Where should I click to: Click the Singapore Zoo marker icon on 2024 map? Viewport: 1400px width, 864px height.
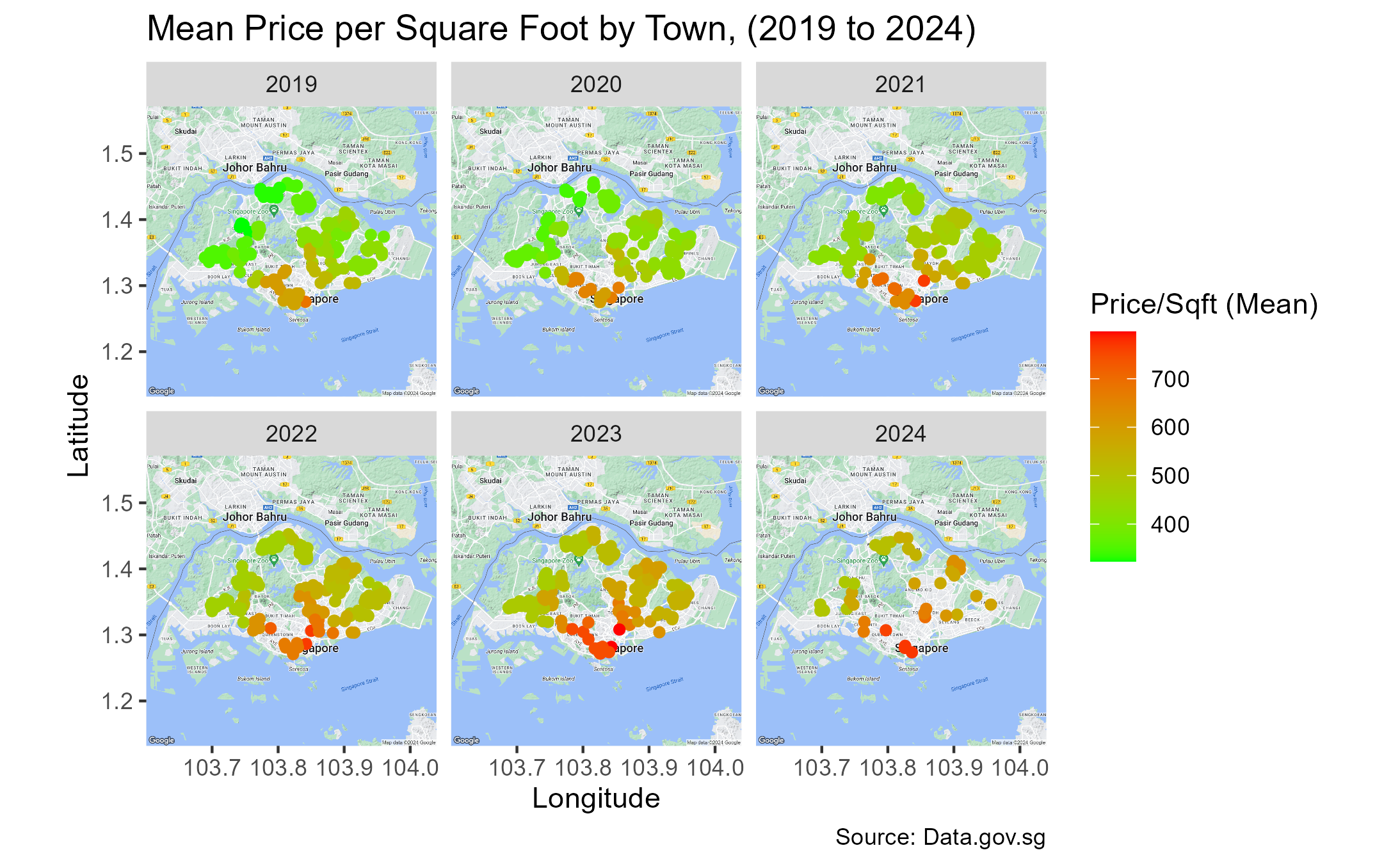click(x=883, y=560)
